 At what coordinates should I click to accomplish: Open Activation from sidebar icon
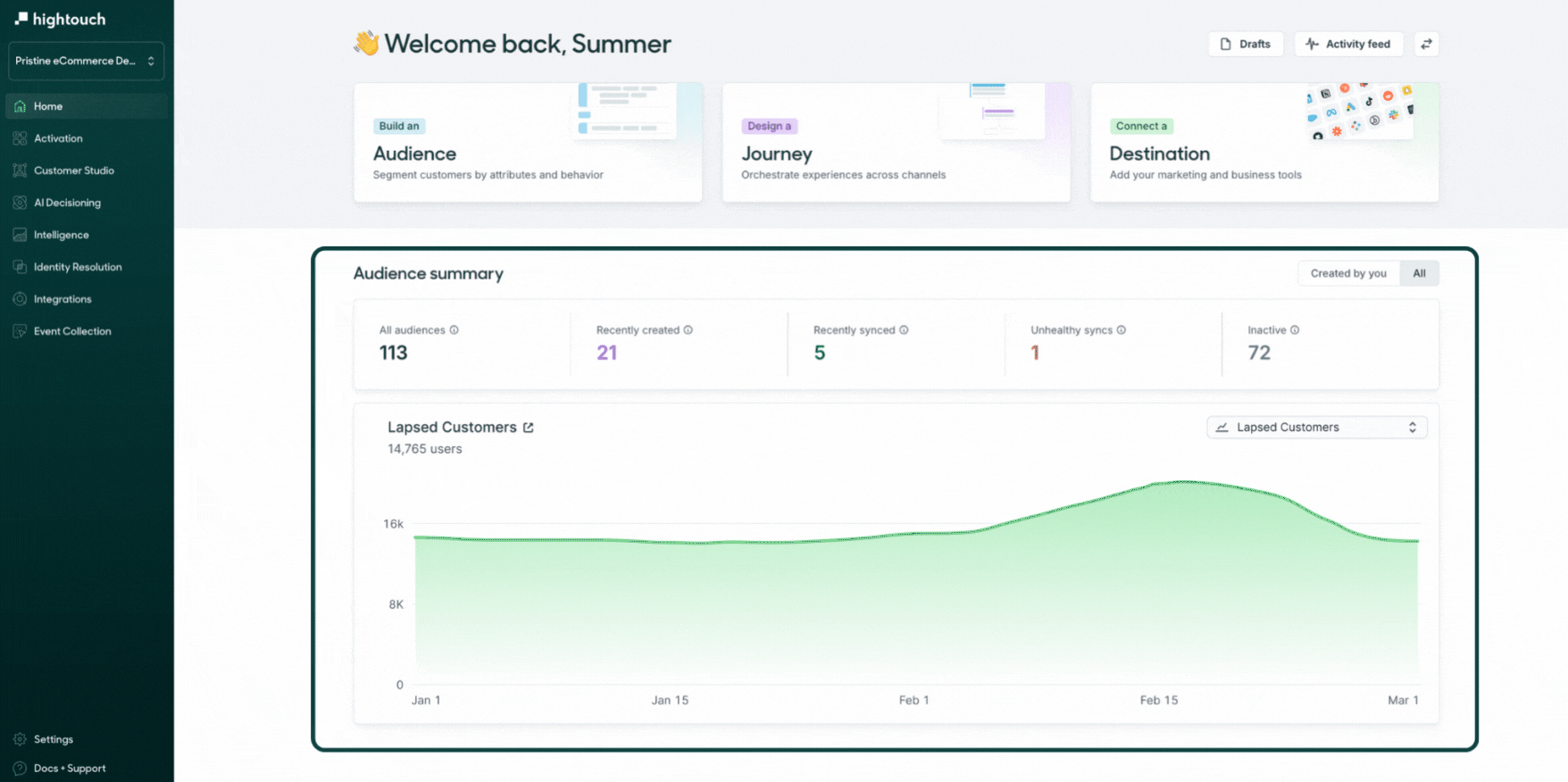[20, 138]
